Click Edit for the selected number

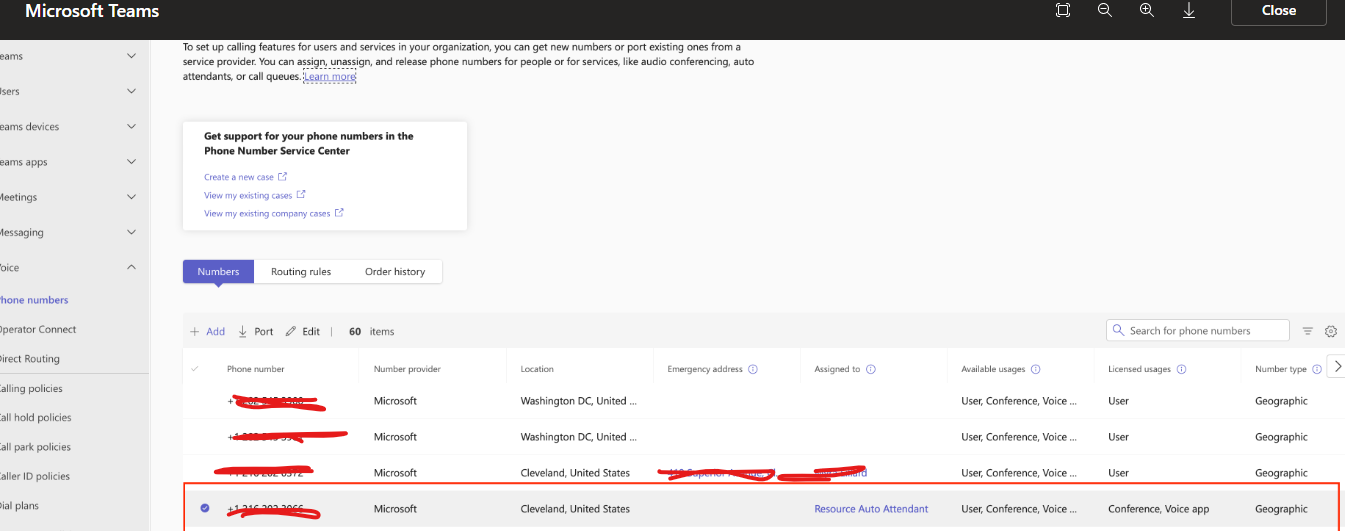coord(303,331)
